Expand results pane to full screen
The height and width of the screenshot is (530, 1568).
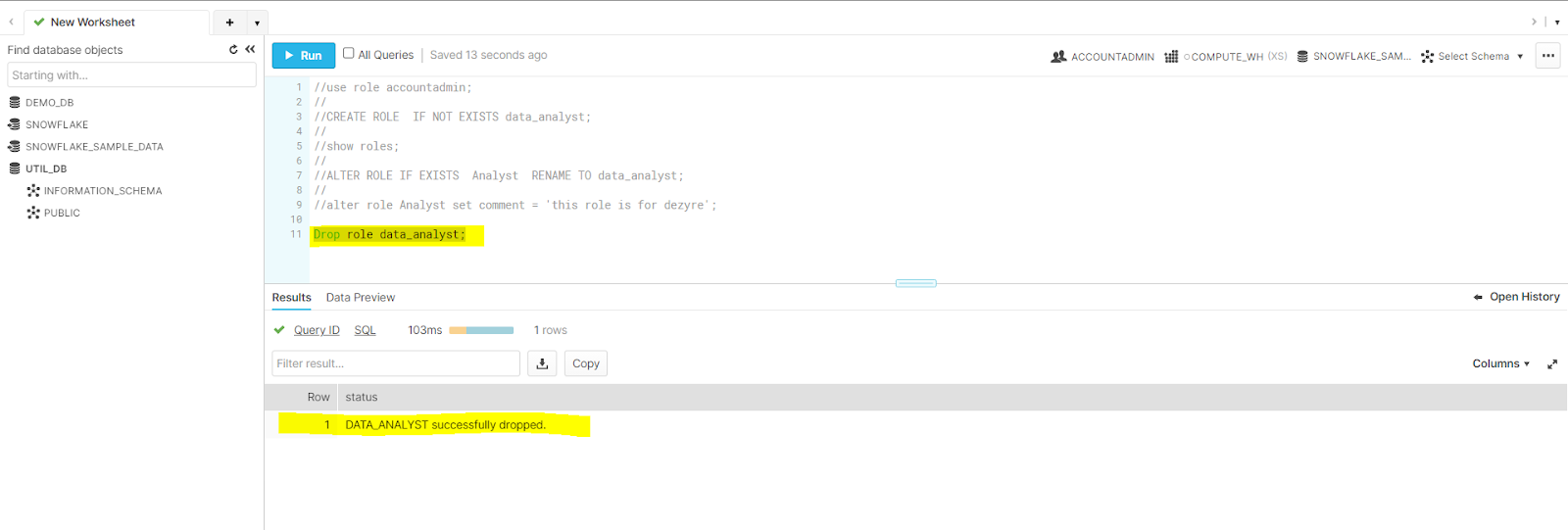coord(1552,364)
